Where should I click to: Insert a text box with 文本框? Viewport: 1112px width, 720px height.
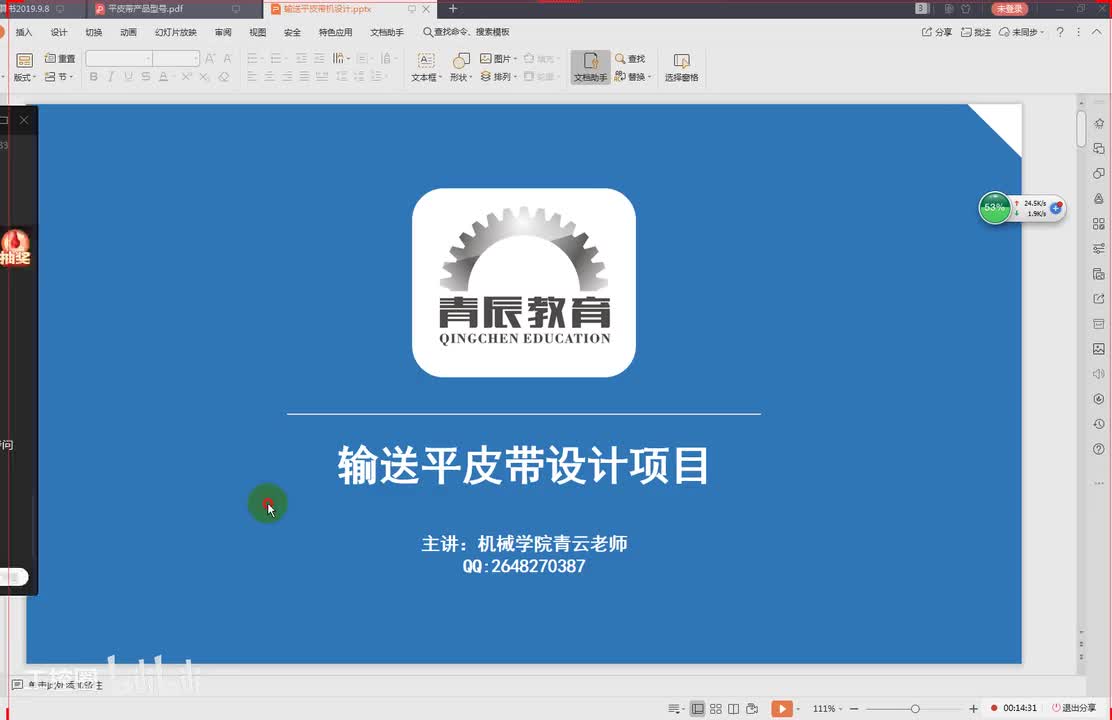426,67
